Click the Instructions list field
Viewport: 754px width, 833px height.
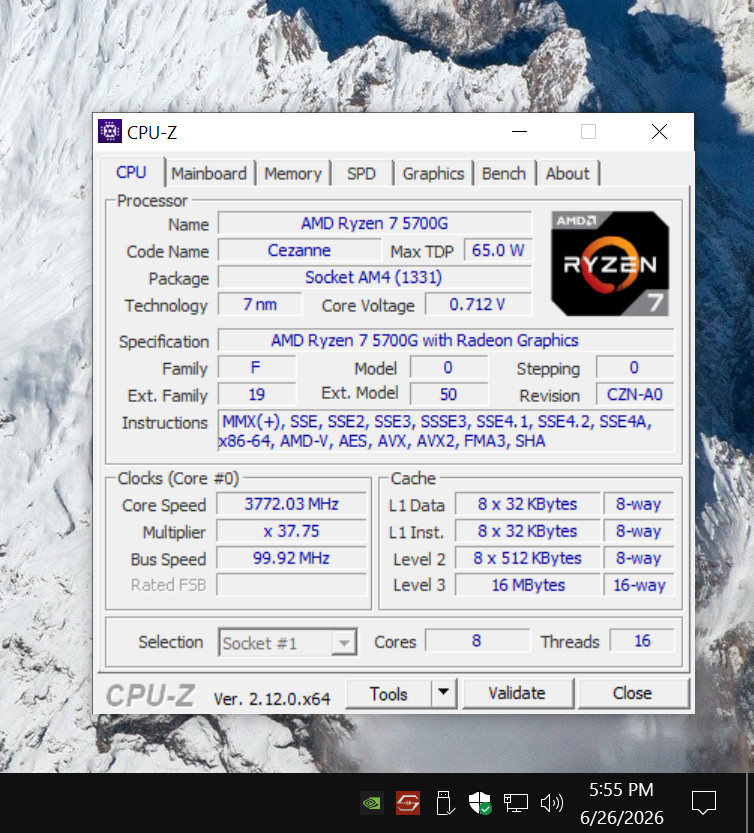tap(446, 431)
